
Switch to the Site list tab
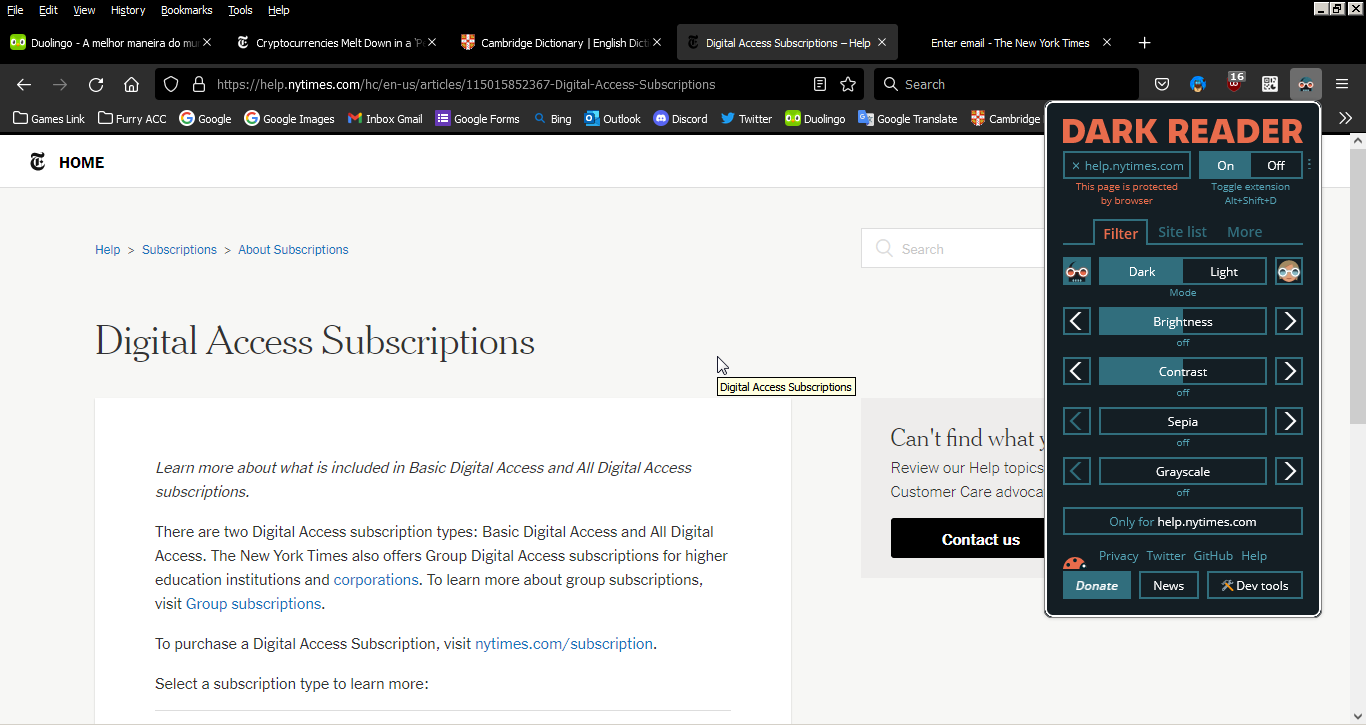point(1182,232)
